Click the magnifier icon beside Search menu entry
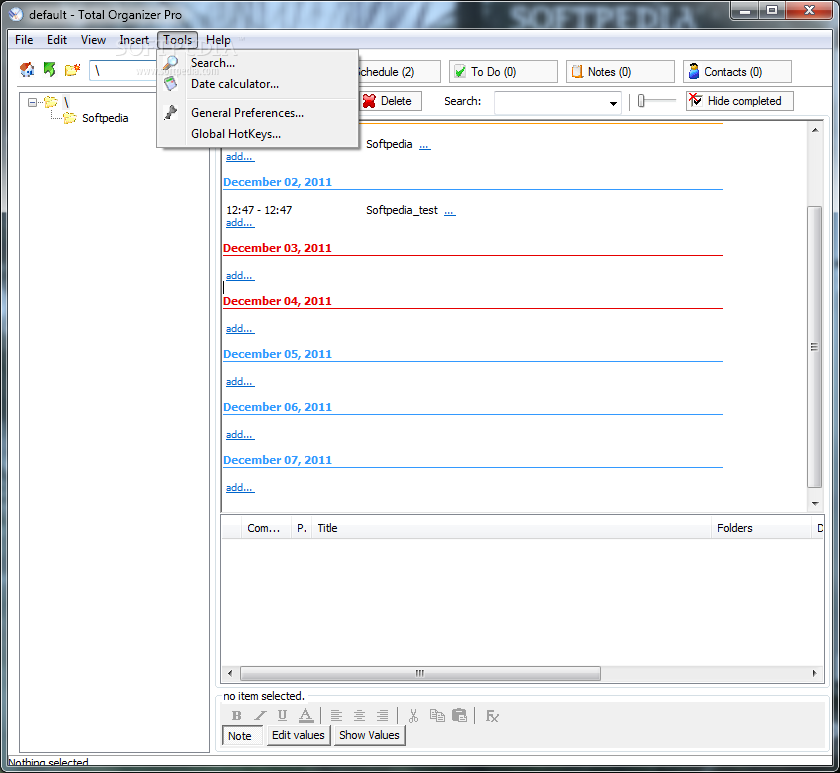The height and width of the screenshot is (773, 840). [171, 63]
